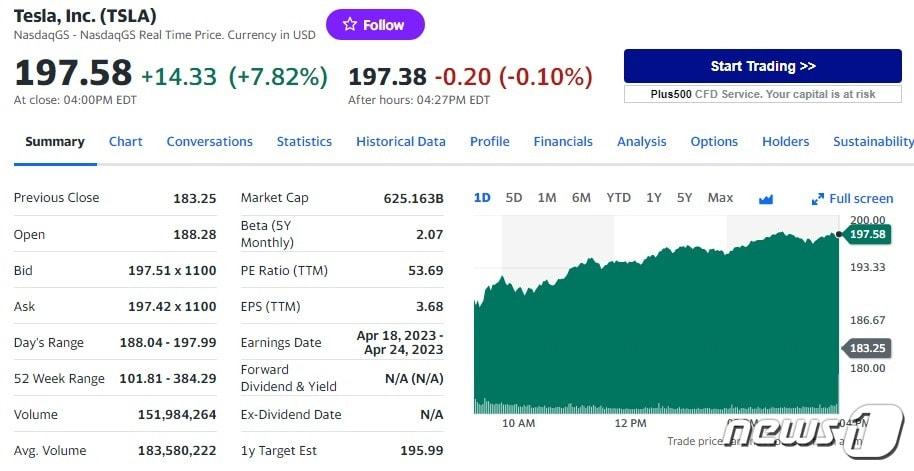Viewport: 914px width, 471px height.
Task: Click the 197.58 current price marker
Action: click(x=866, y=234)
